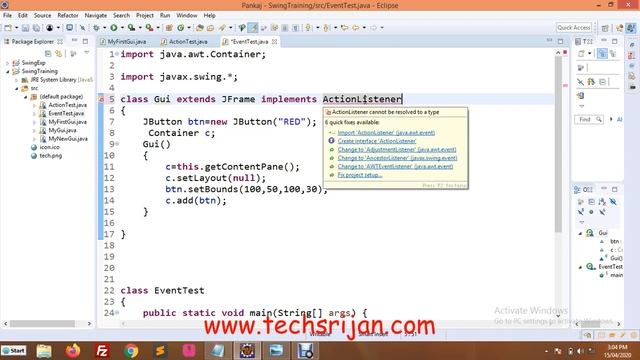Expand JRE System Library node
This screenshot has width=640, height=360.
[x=16, y=80]
